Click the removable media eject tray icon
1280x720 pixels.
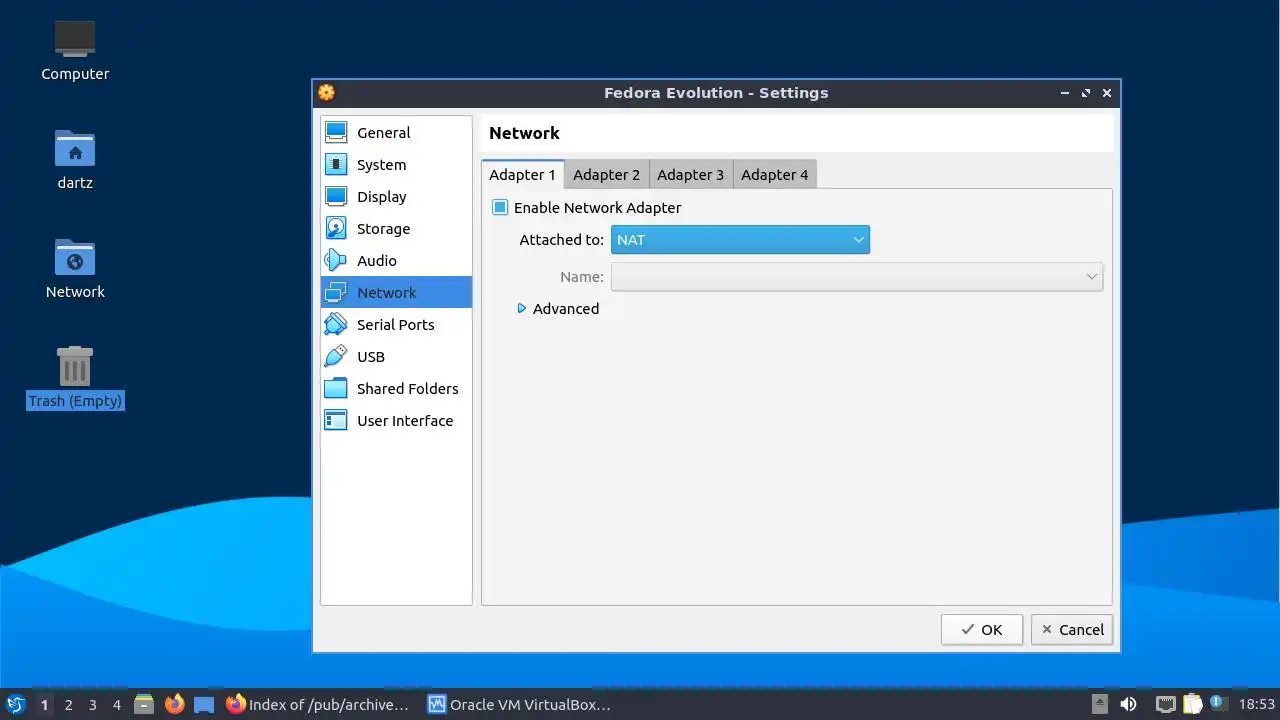point(1100,705)
